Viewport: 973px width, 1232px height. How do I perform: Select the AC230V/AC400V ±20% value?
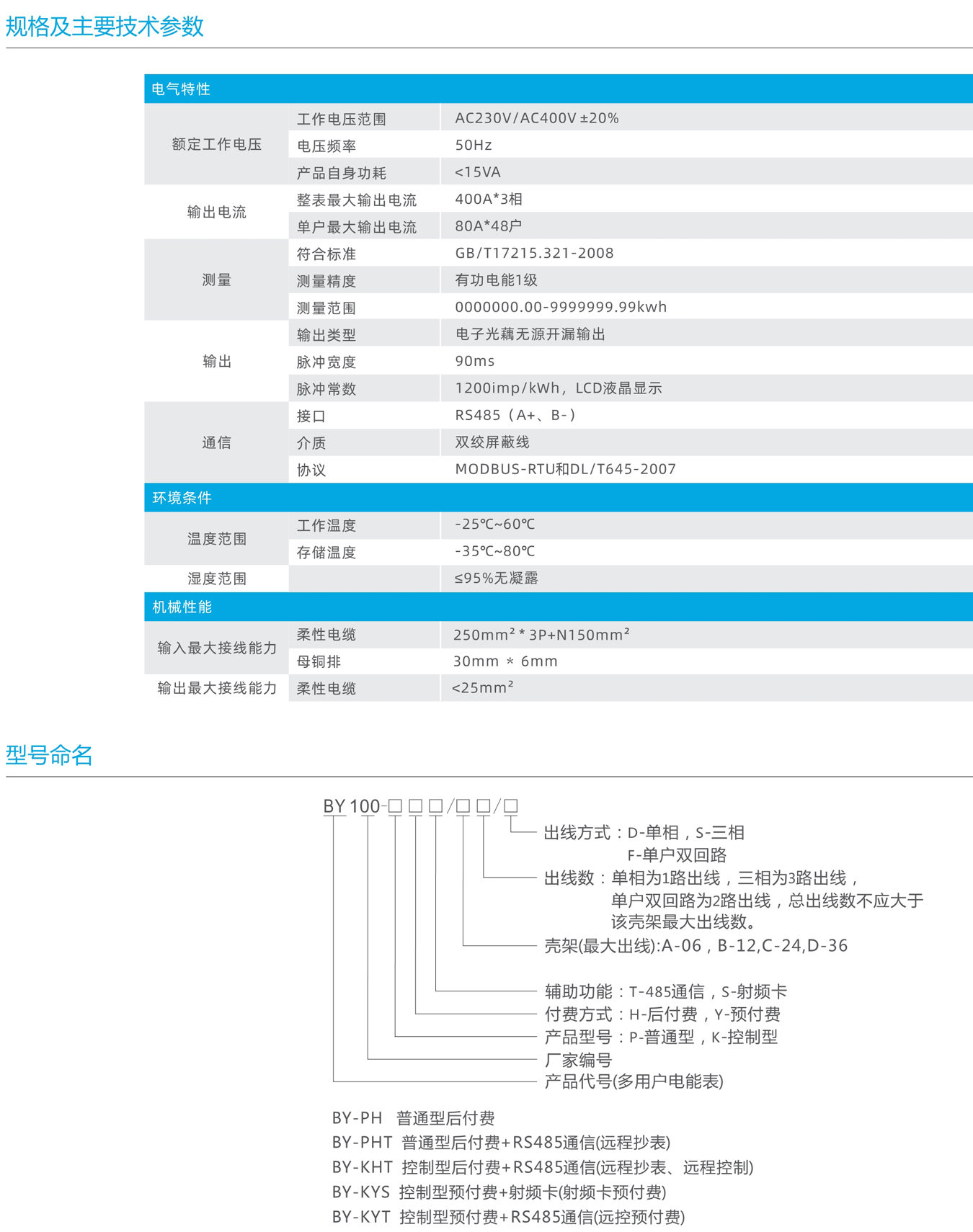(x=536, y=118)
